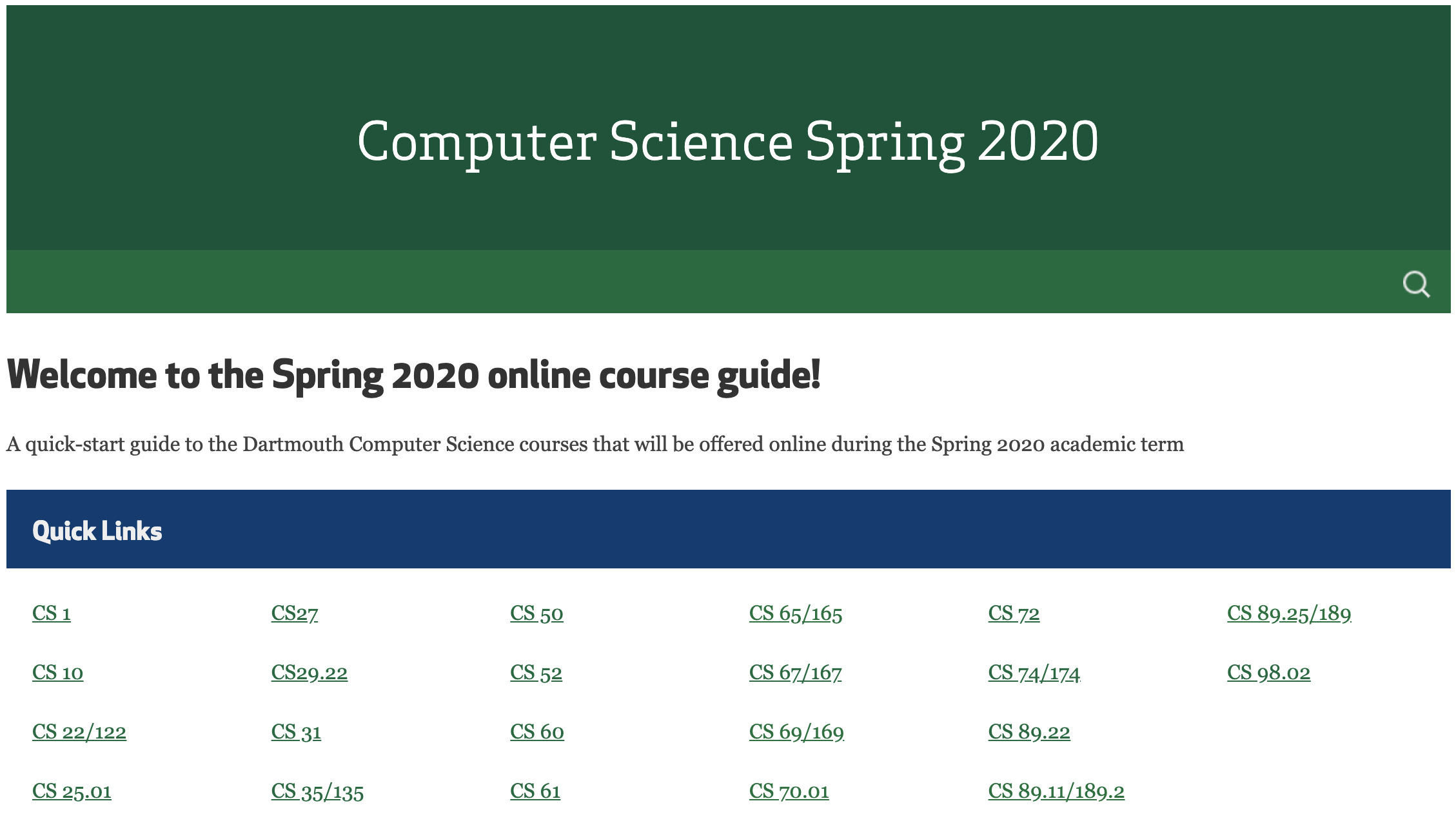
Task: Click the CS 35/135 link
Action: [317, 791]
